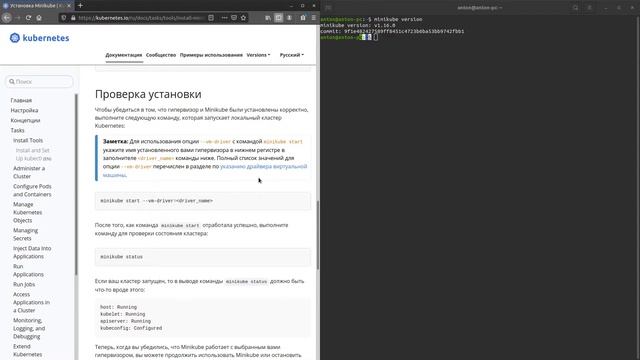Click the Проверка установки heading
Screen dimensions: 640x360
point(148,94)
